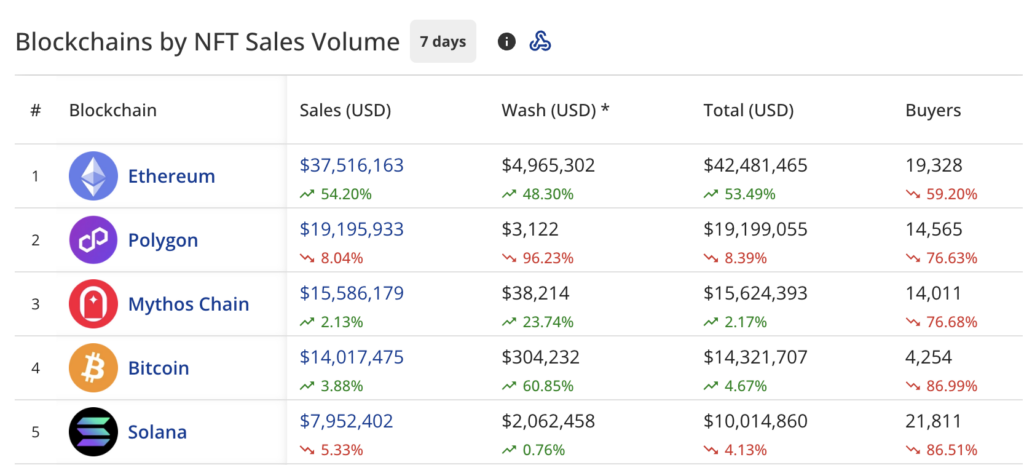Open the Polygon blockchain link
Screen dimensions: 1024x465
click(x=163, y=240)
